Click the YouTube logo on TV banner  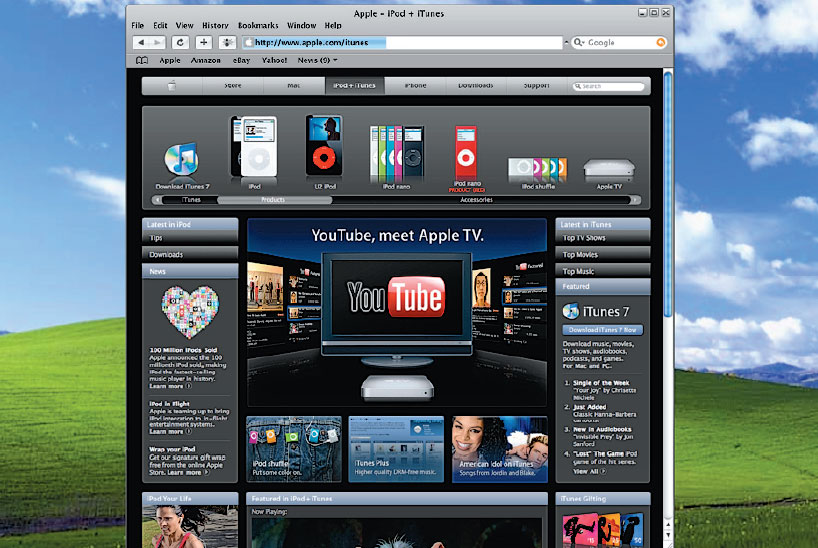(396, 297)
